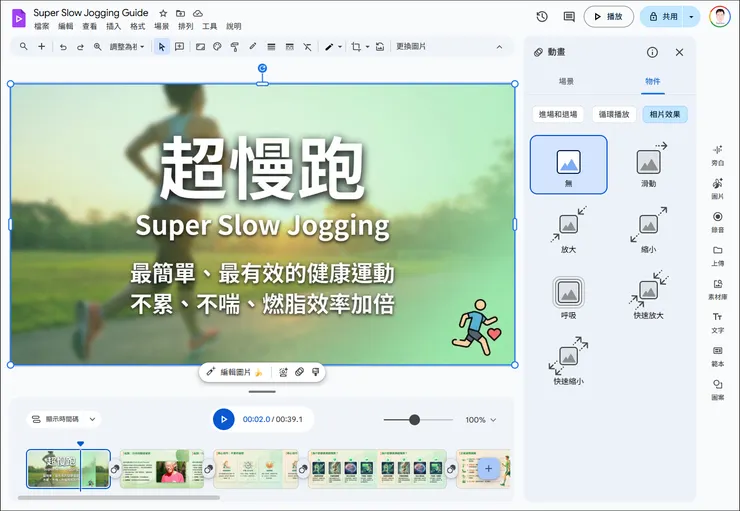
Task: Click the add comment toolbar icon
Action: pos(179,47)
